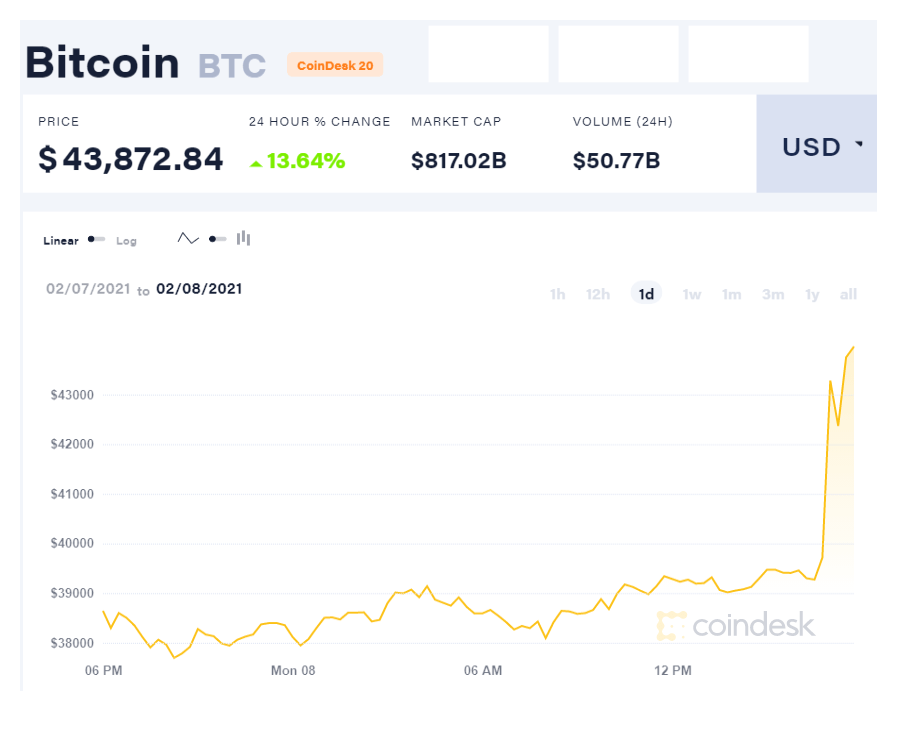Show the all-time chart range
Viewport: 897px width, 751px height.
pos(848,294)
